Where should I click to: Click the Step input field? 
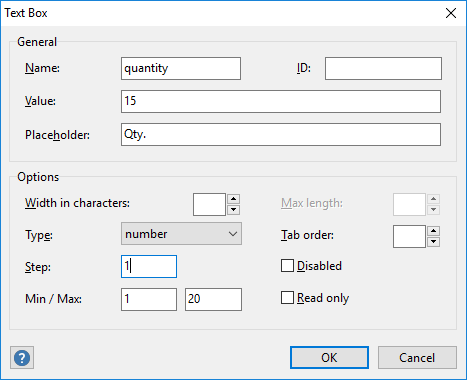pyautogui.click(x=149, y=266)
